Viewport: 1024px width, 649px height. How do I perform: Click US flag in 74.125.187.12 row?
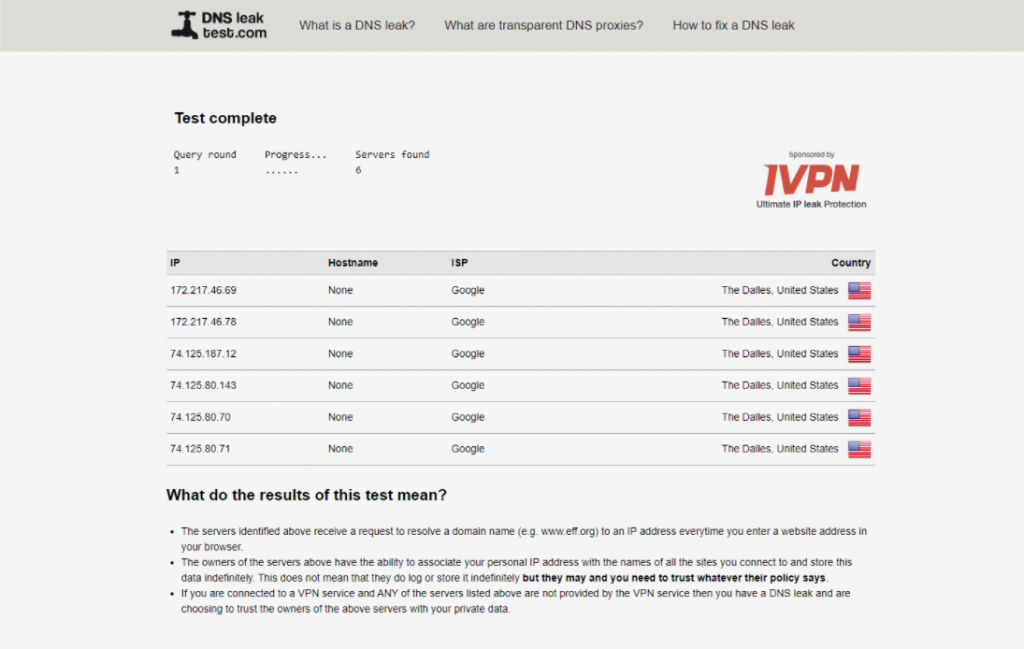859,354
